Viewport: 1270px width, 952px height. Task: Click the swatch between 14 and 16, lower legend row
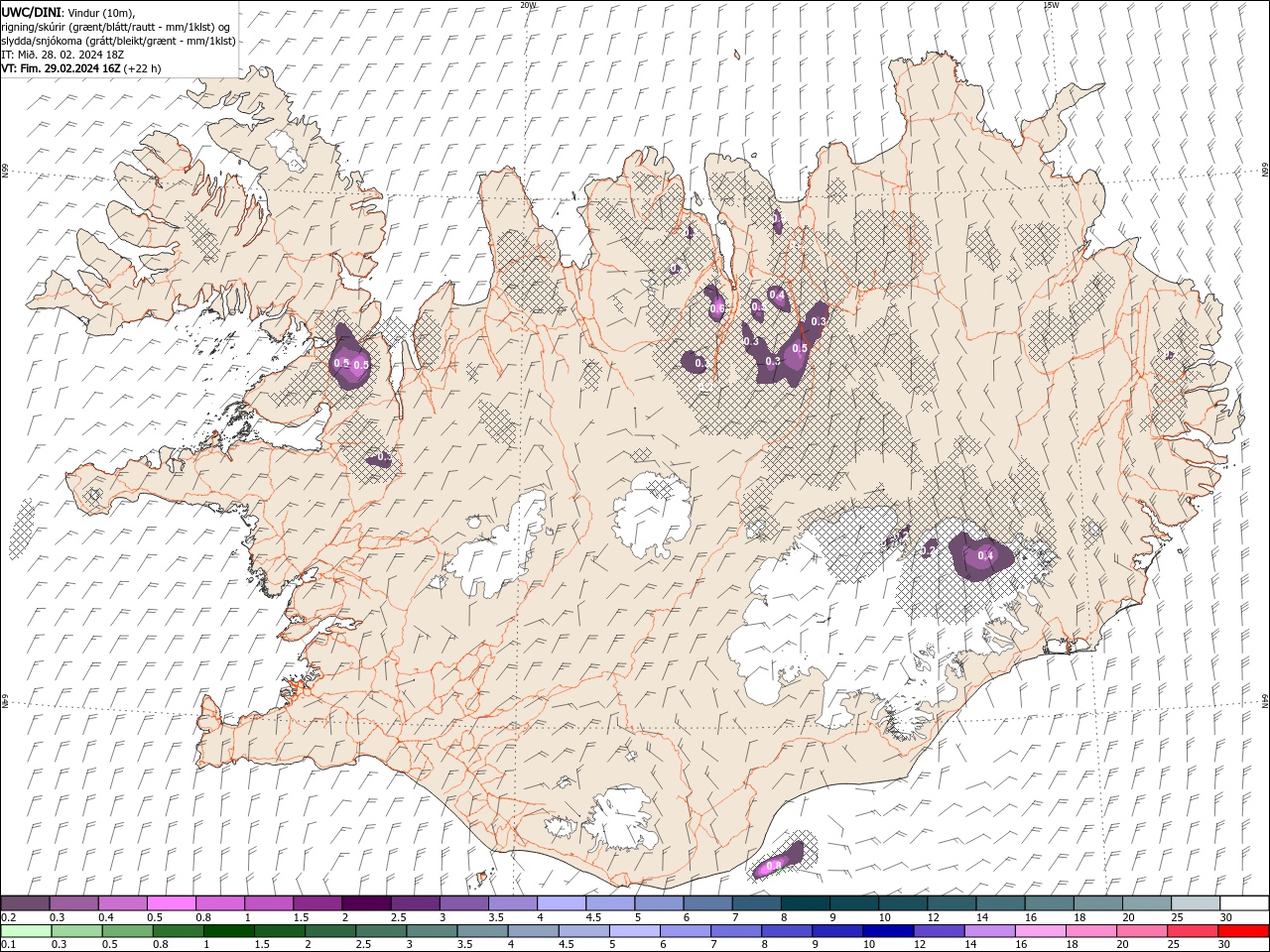[989, 931]
